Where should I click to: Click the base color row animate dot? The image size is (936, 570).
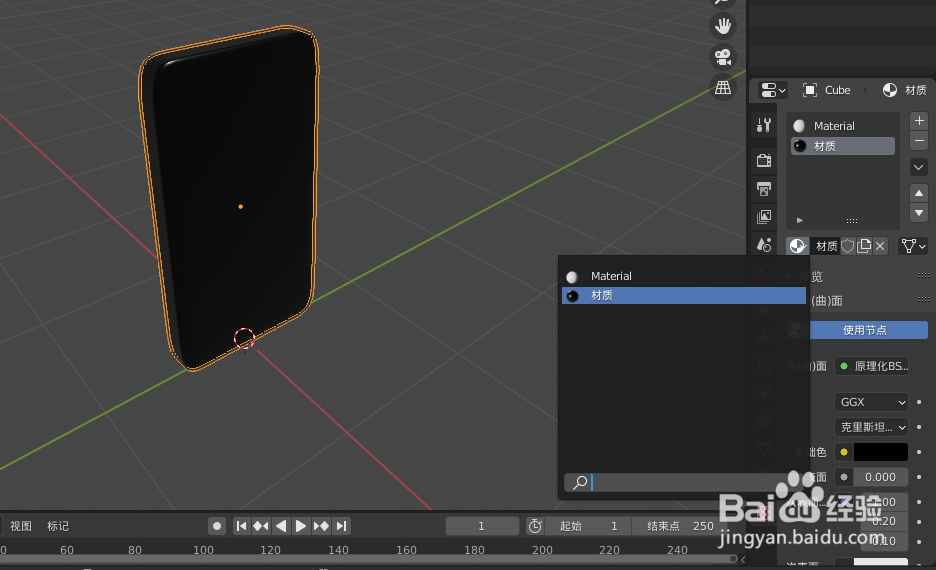(919, 452)
